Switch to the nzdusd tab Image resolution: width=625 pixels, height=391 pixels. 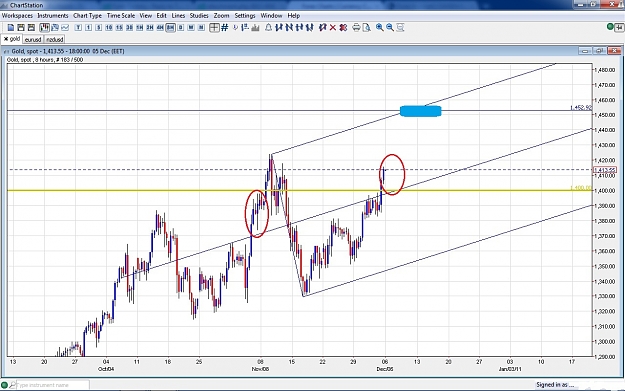pos(54,39)
